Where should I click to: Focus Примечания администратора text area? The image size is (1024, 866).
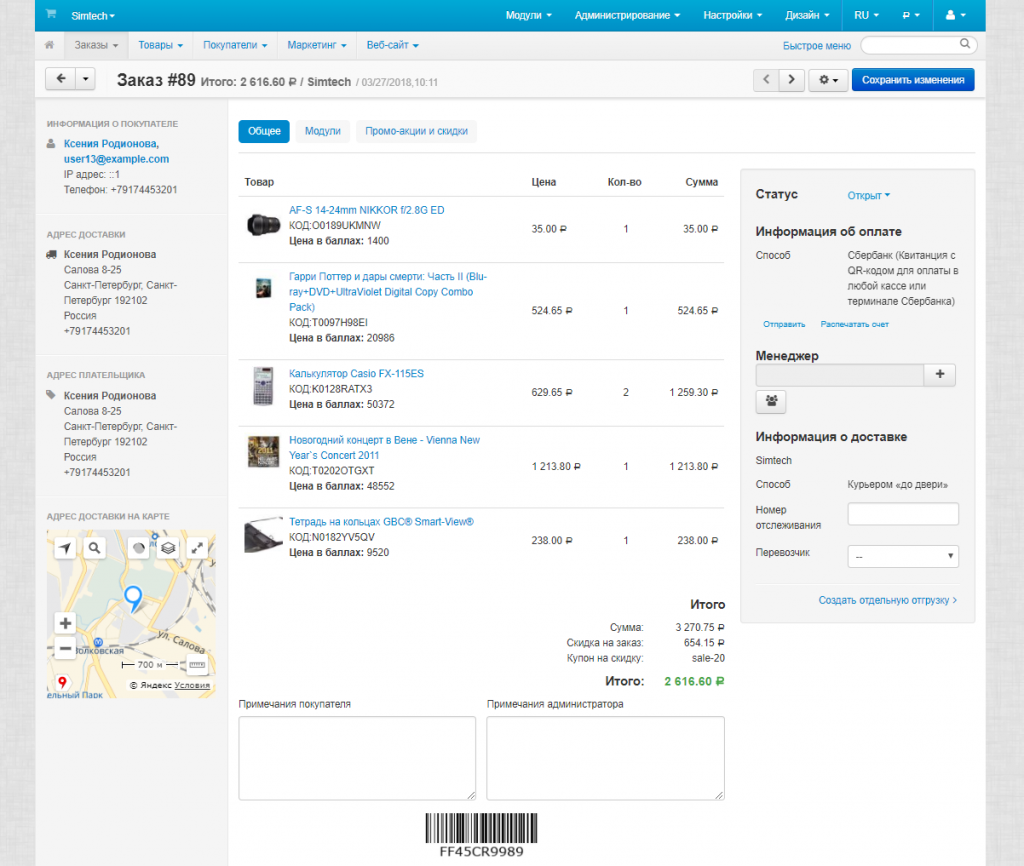pos(605,758)
